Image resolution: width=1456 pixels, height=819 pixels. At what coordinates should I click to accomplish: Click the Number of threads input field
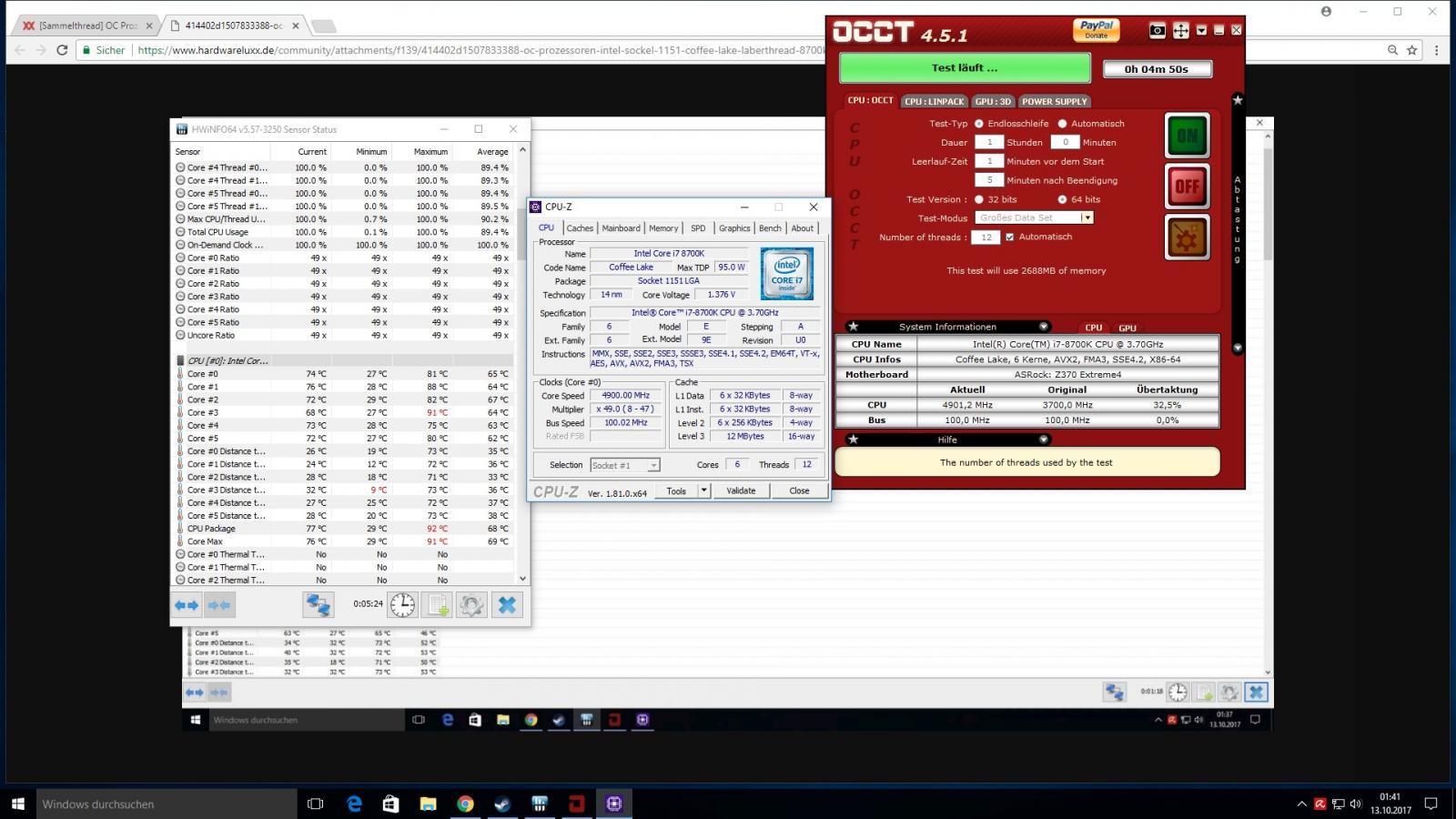(x=986, y=238)
